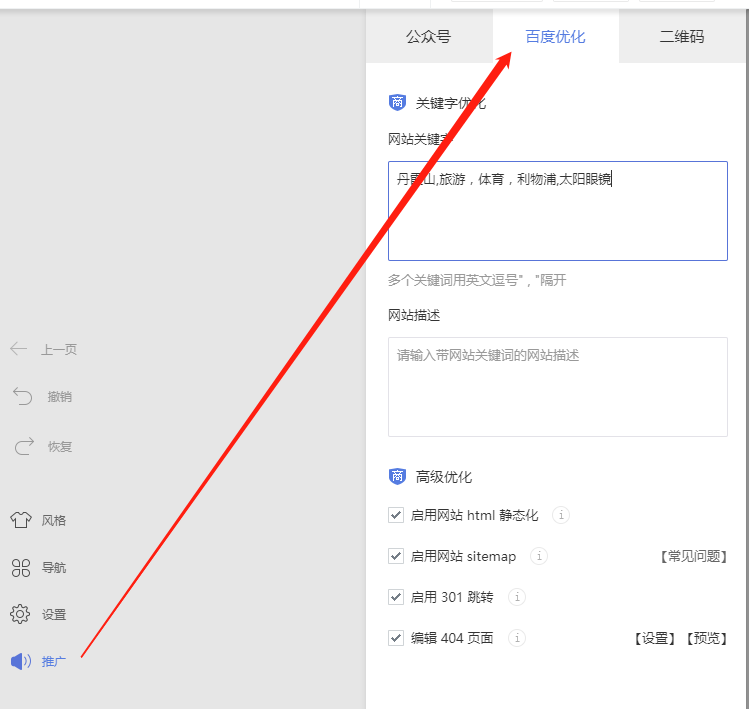
Task: Toggle the edit 404 page checkbox
Action: click(x=396, y=638)
